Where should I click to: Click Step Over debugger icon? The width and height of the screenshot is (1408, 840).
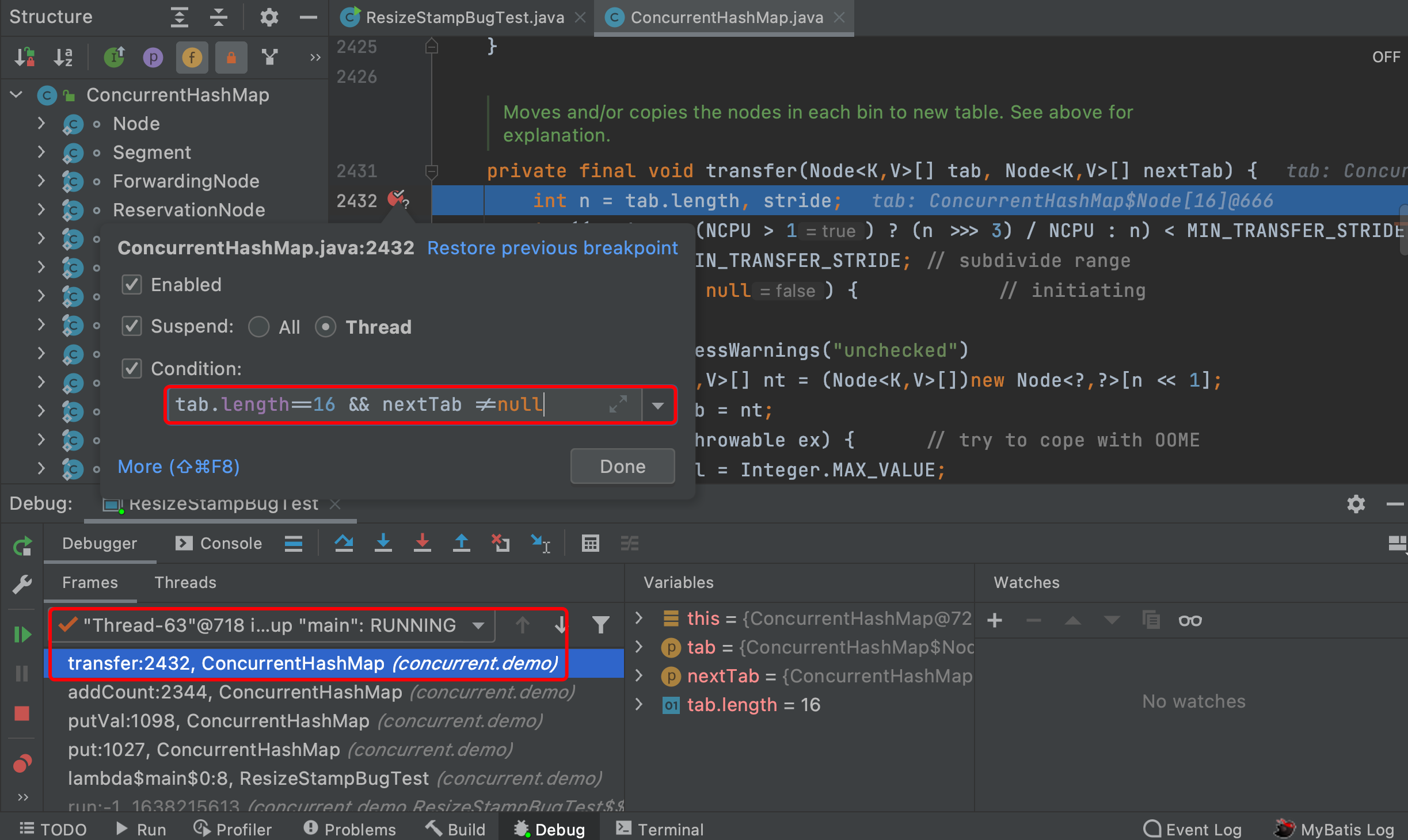(x=344, y=543)
